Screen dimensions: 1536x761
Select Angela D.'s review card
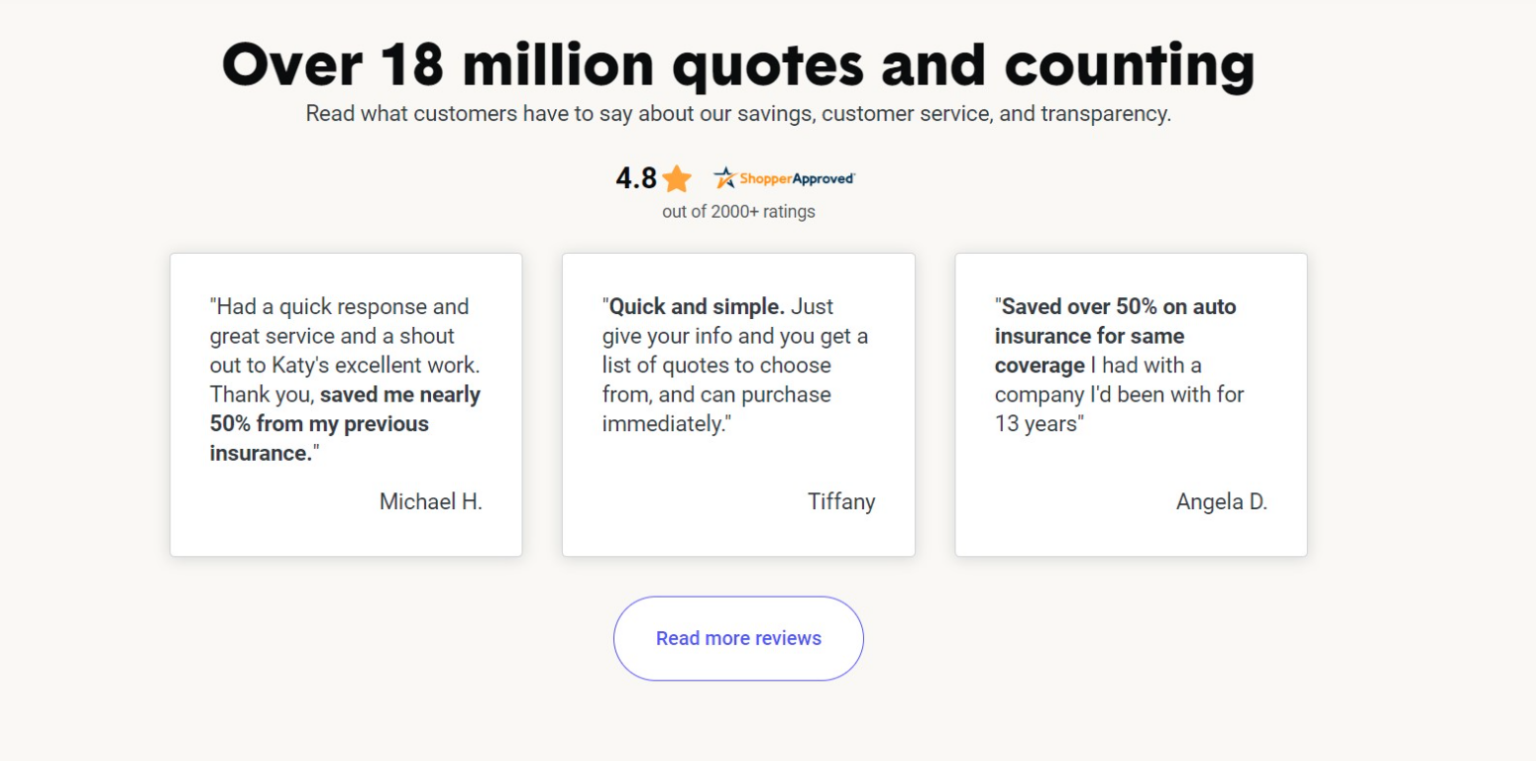click(1131, 404)
